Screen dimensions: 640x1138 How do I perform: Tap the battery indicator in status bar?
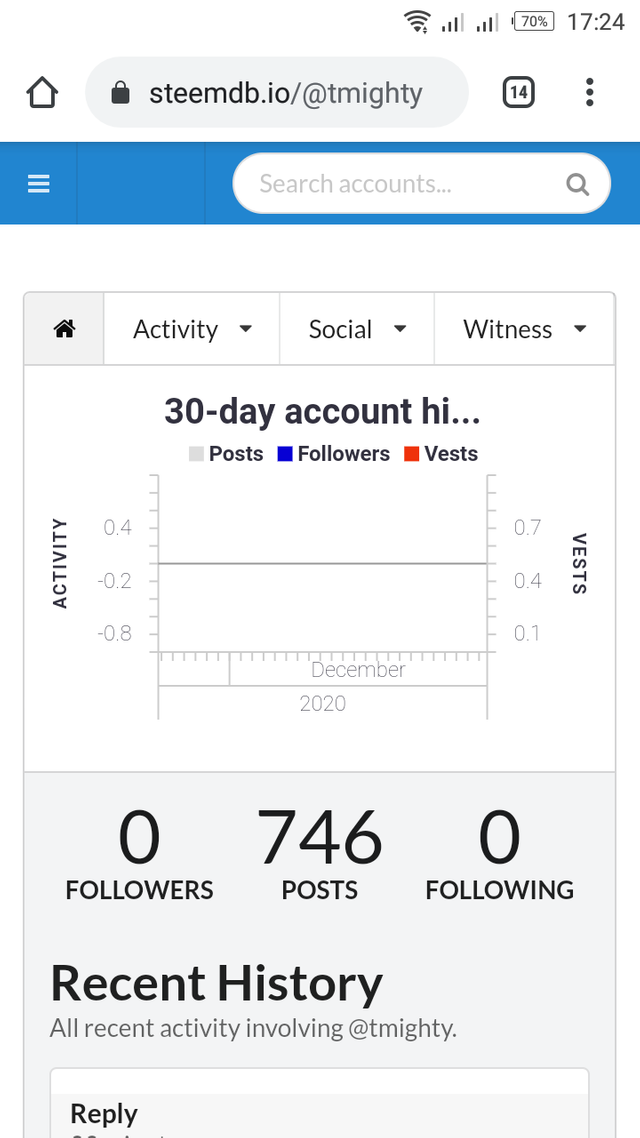point(533,22)
